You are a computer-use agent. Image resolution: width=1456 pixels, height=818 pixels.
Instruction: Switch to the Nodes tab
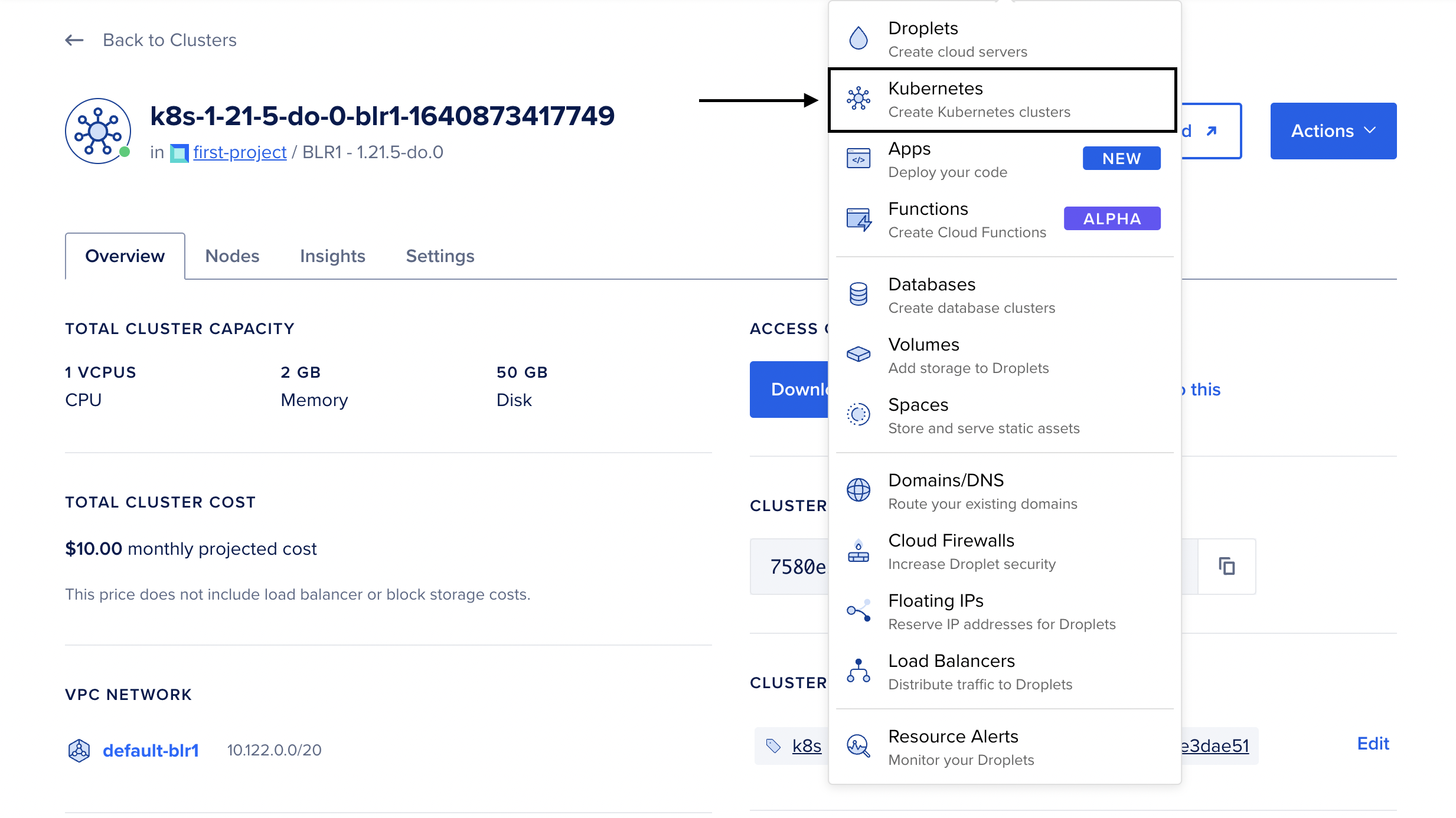pos(232,256)
